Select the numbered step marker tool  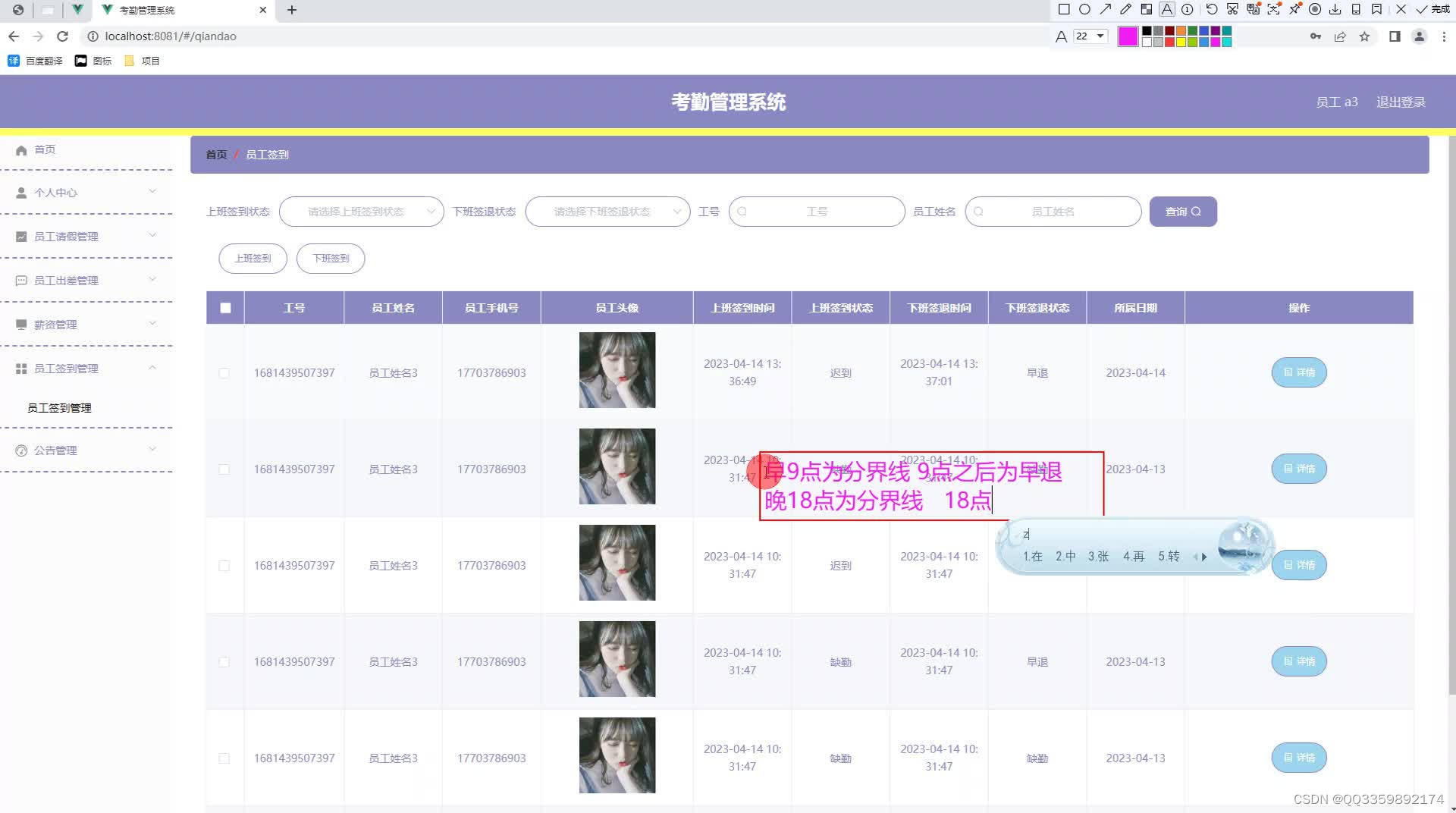1188,10
